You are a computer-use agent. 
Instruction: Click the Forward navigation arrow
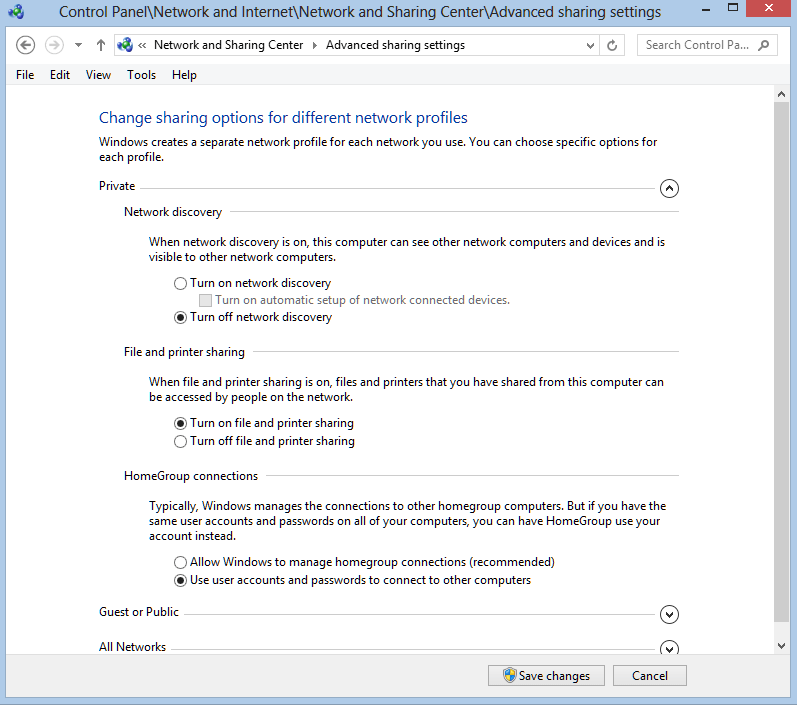[54, 45]
